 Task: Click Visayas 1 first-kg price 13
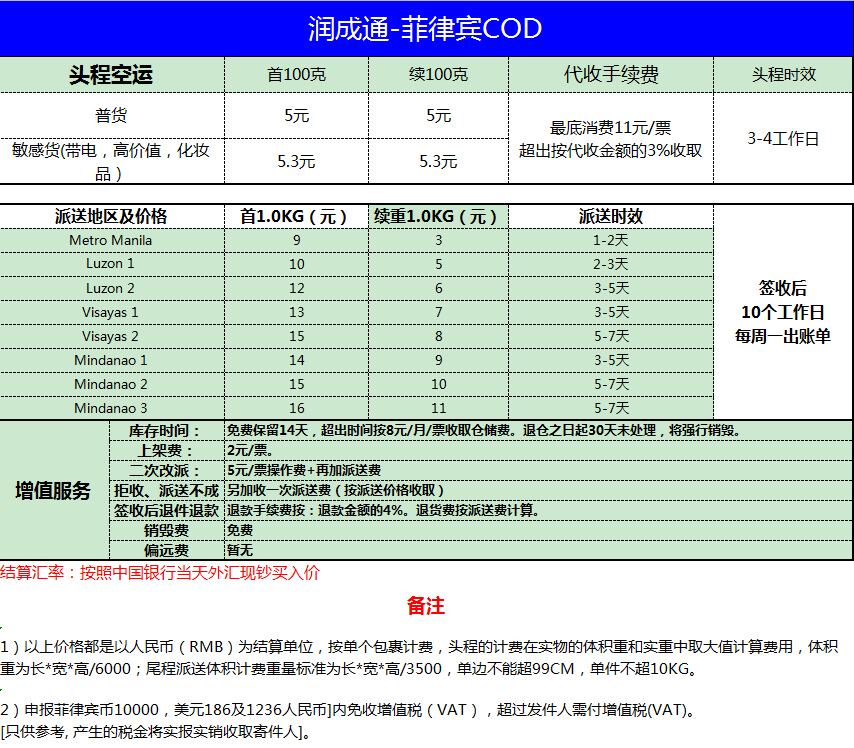point(296,312)
